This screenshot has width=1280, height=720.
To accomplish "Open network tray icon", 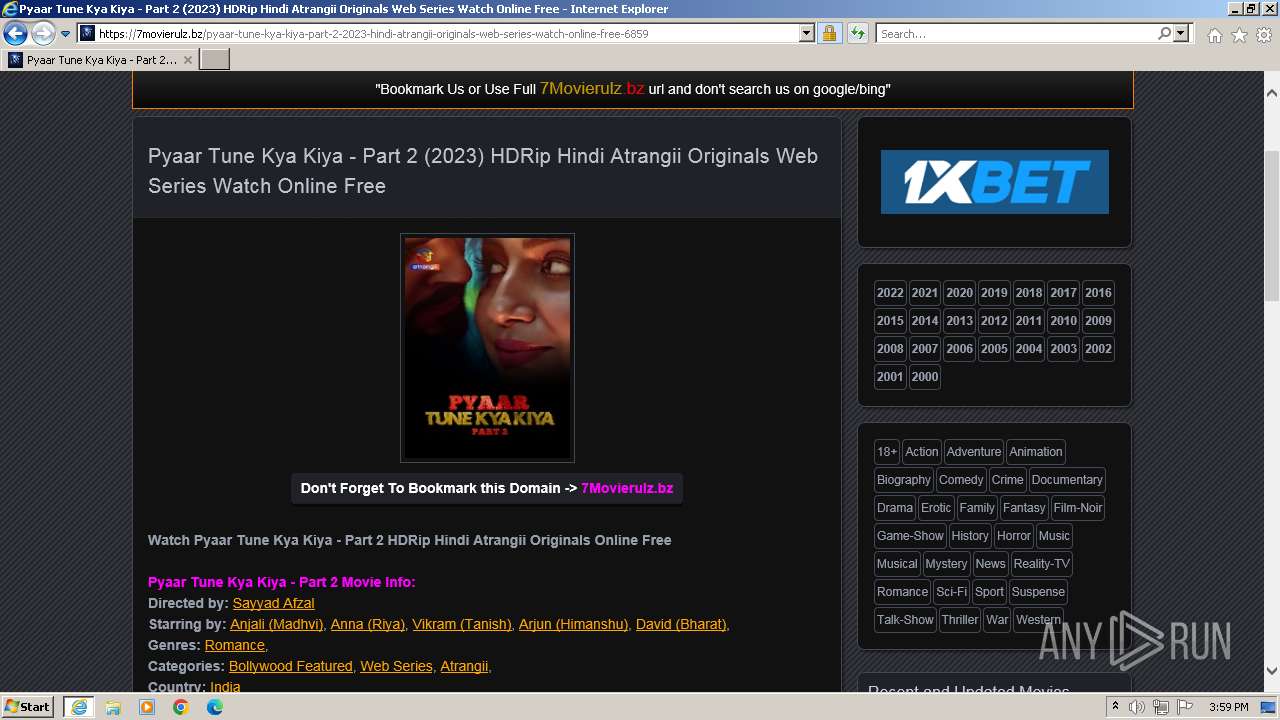I will (x=1161, y=707).
